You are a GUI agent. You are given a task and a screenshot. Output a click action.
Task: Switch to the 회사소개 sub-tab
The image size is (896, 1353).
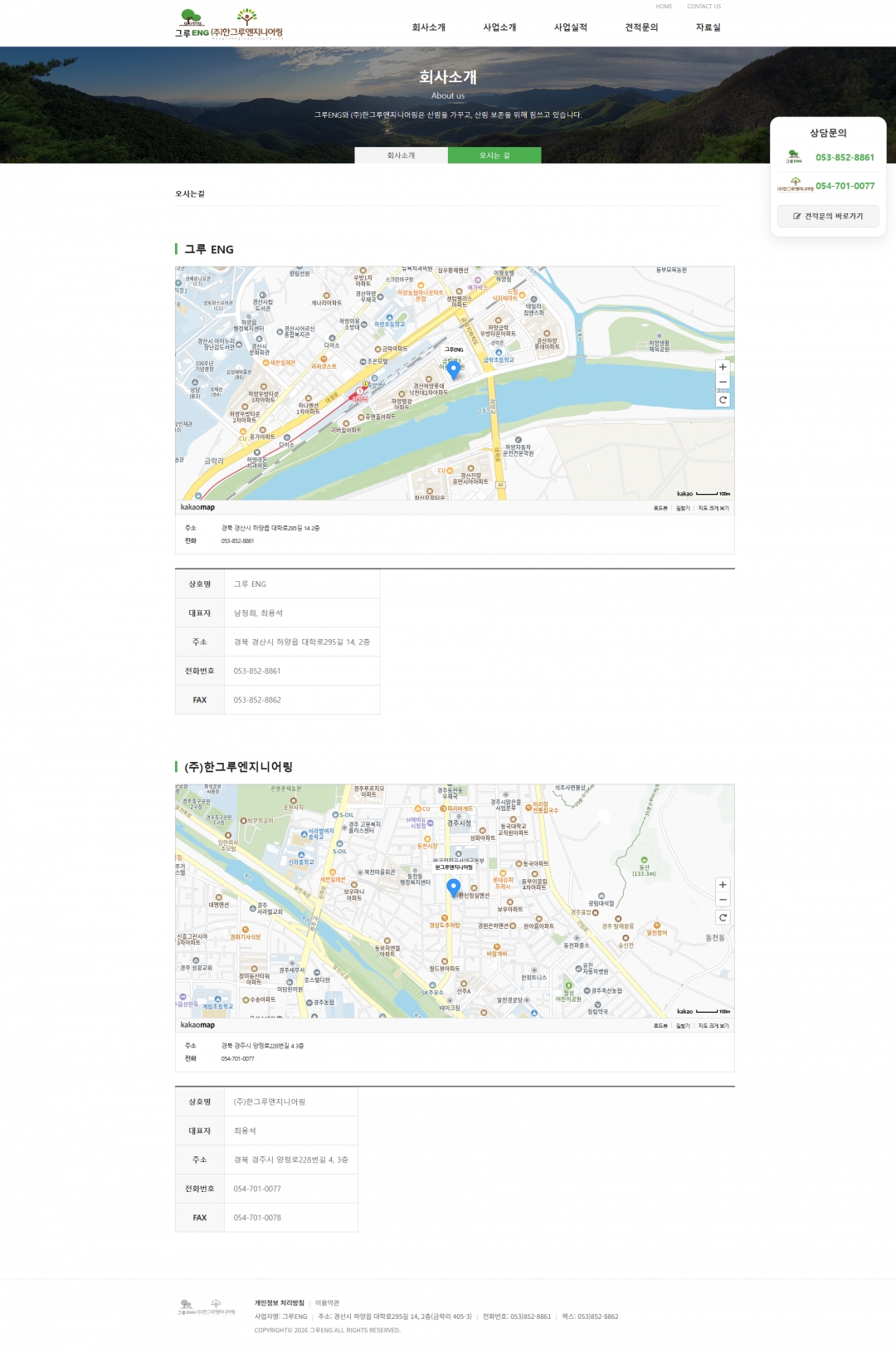[402, 155]
